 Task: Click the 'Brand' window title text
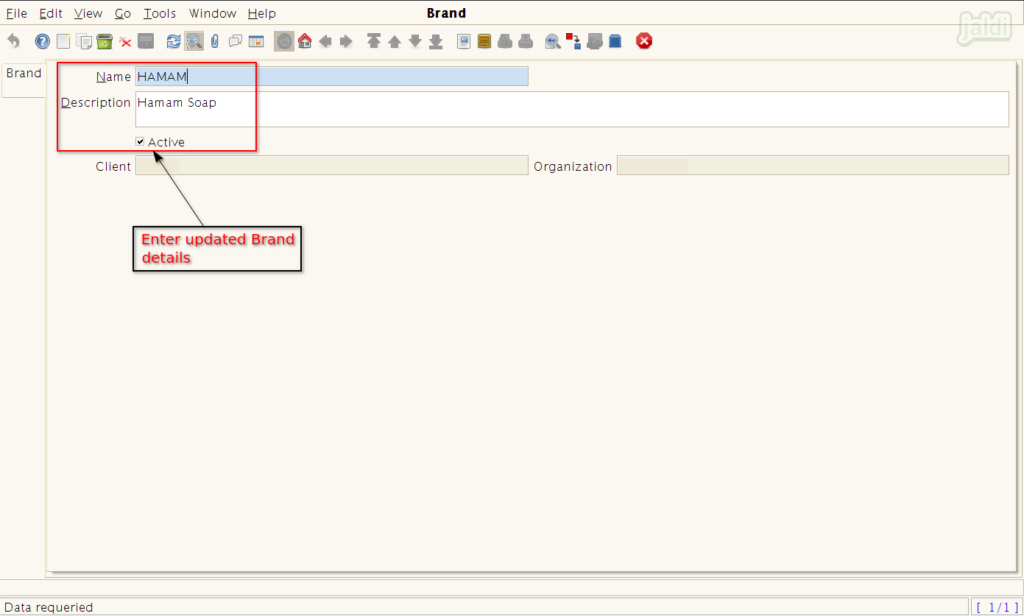tap(447, 13)
